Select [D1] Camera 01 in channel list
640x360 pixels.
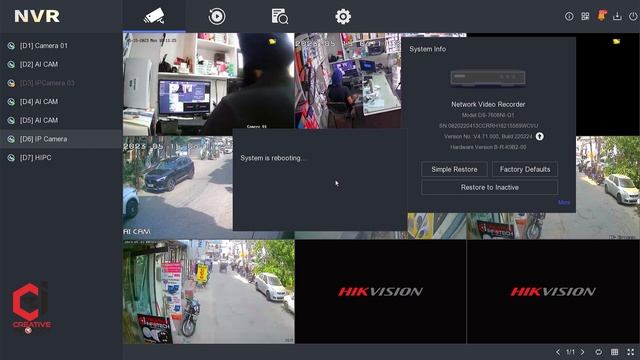(61, 46)
